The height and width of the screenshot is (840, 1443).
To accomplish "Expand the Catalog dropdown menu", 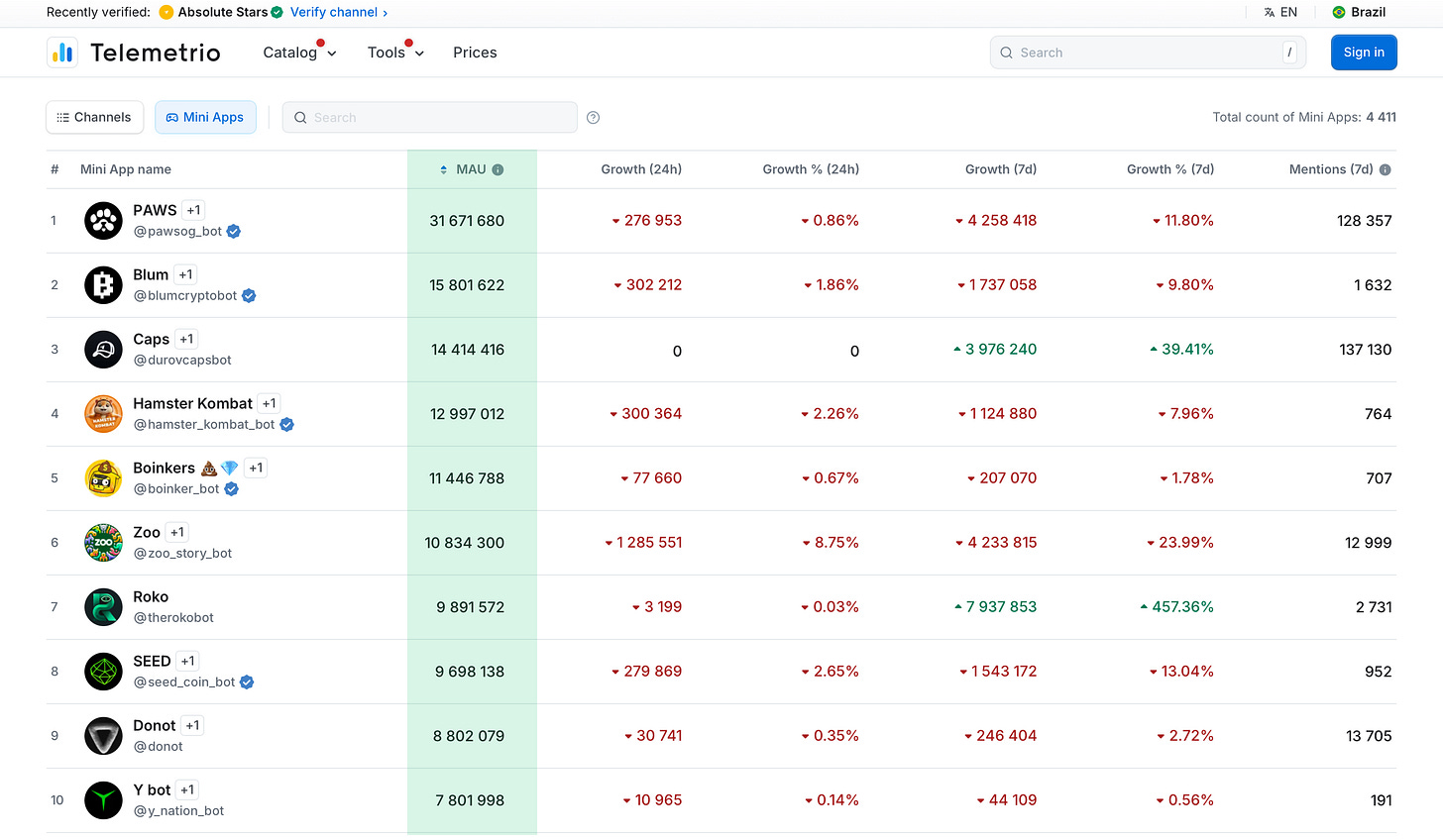I will tap(299, 52).
